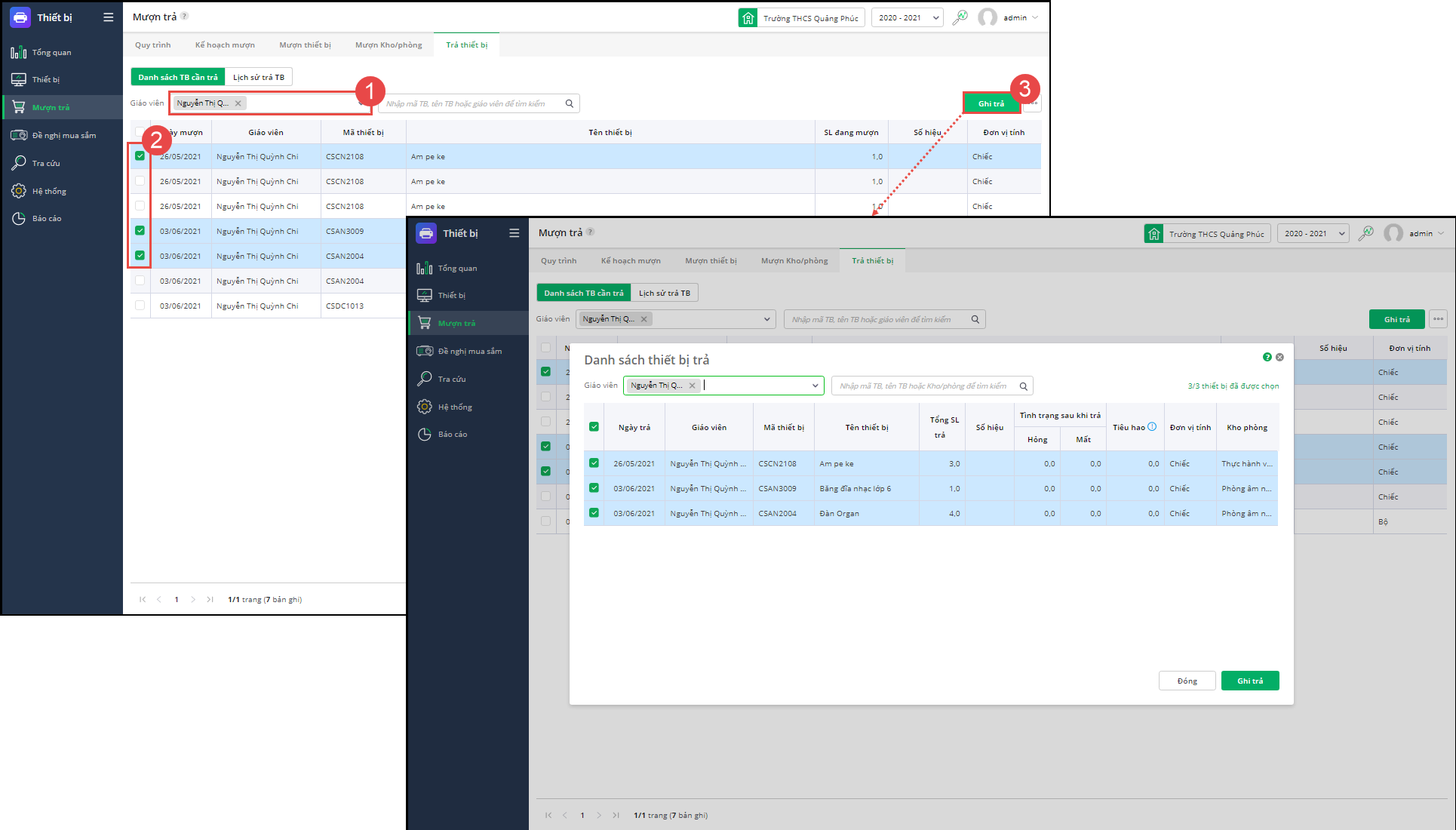
Task: Open Hệ thống gear icon in the top-left sidebar
Action: click(x=19, y=191)
